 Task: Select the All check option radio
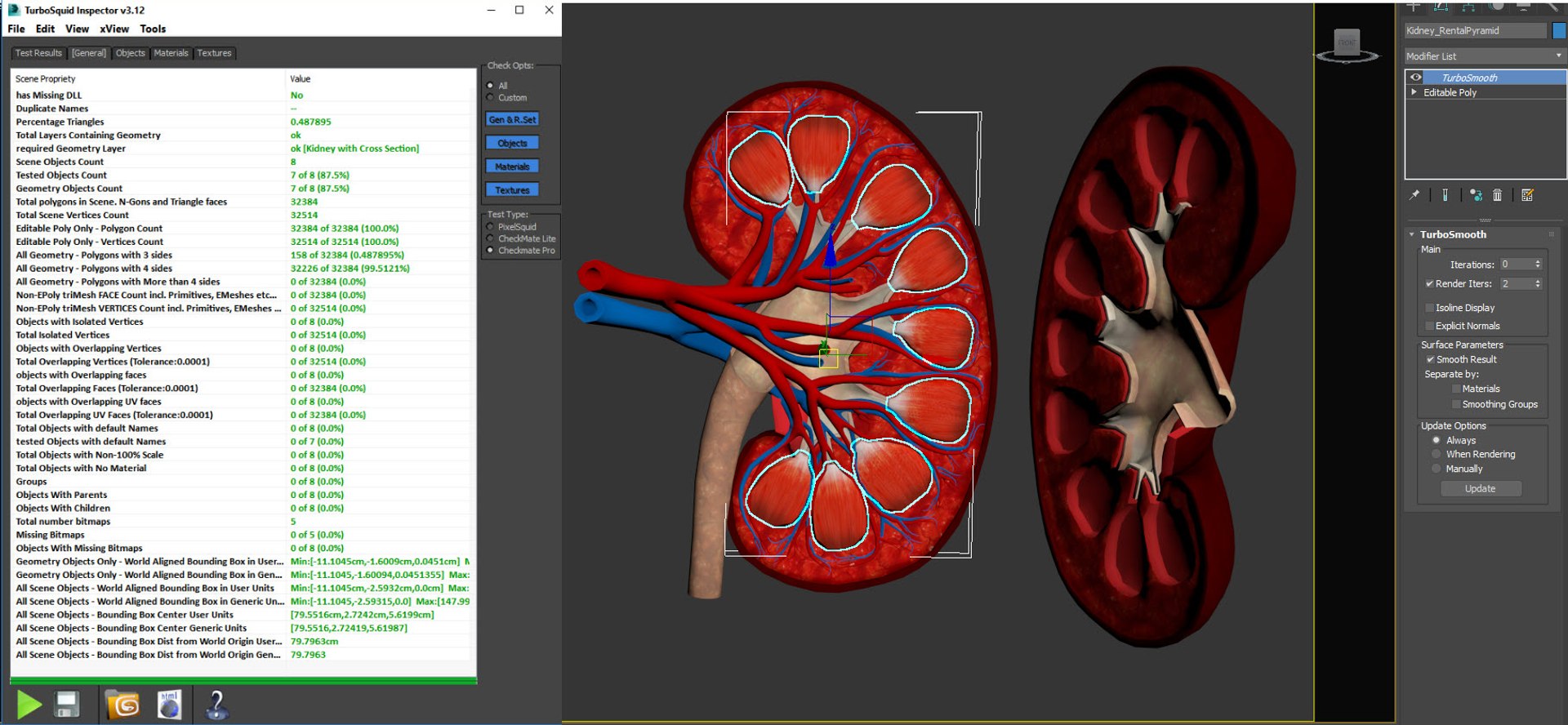click(490, 85)
